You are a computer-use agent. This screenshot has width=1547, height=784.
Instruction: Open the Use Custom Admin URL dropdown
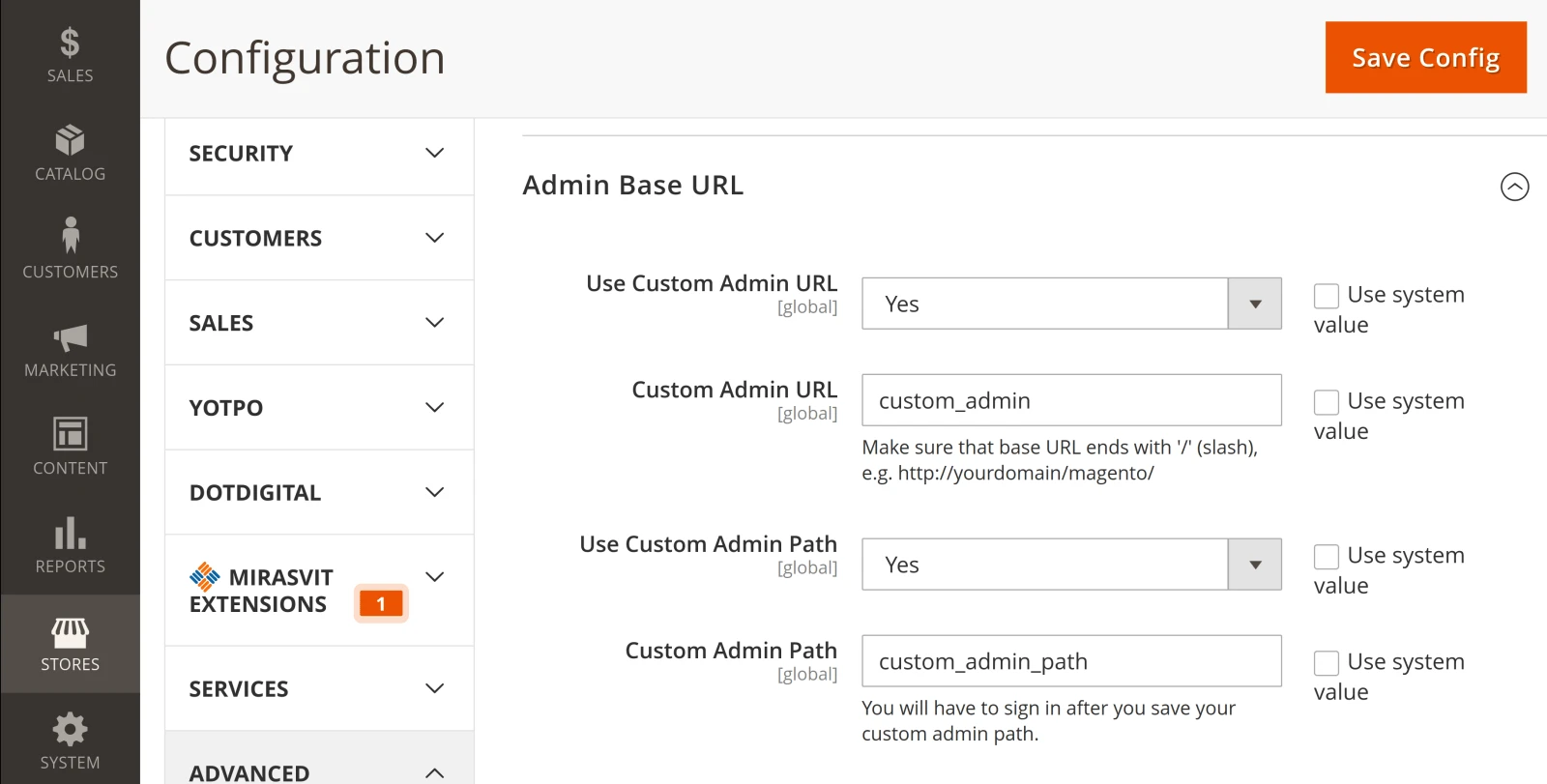[x=1071, y=304]
